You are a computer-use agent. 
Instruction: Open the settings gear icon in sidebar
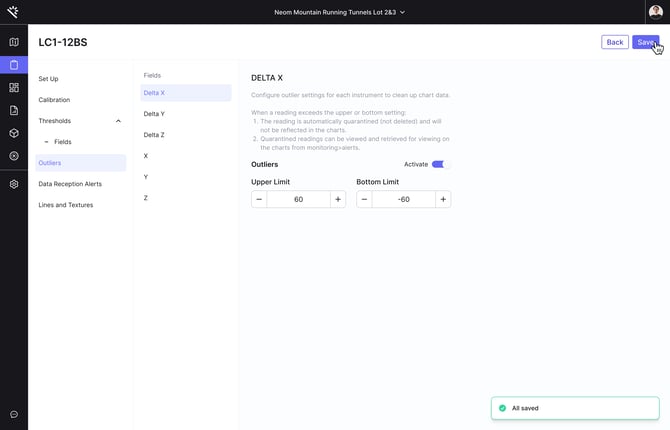[14, 184]
